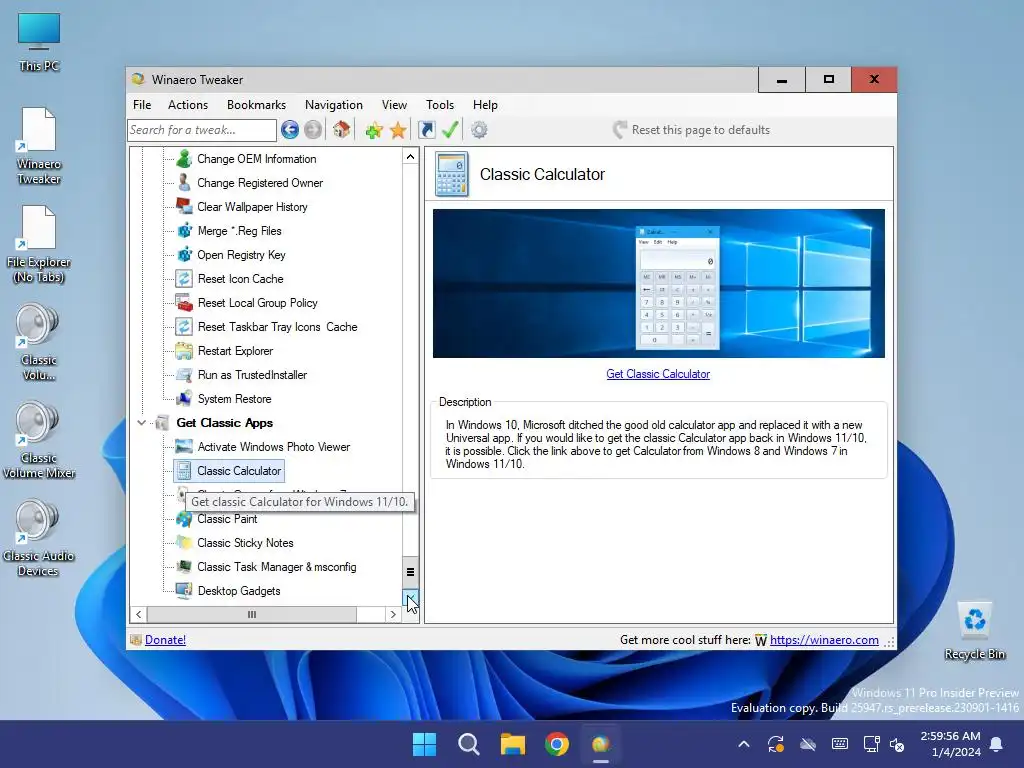Click Reset this page to defaults
Image resolution: width=1024 pixels, height=768 pixels.
(691, 130)
